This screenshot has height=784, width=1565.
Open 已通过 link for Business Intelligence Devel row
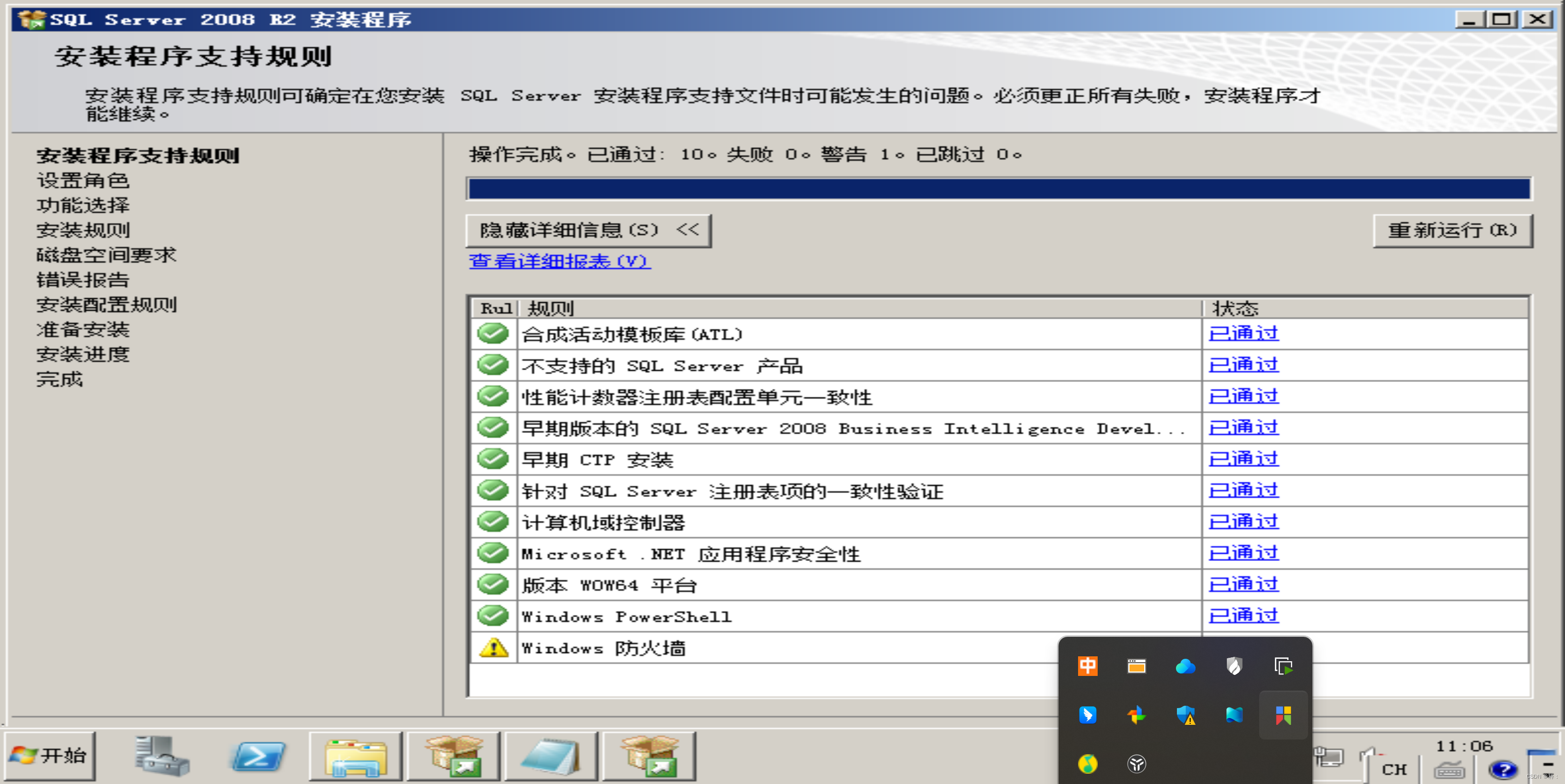coord(1243,428)
